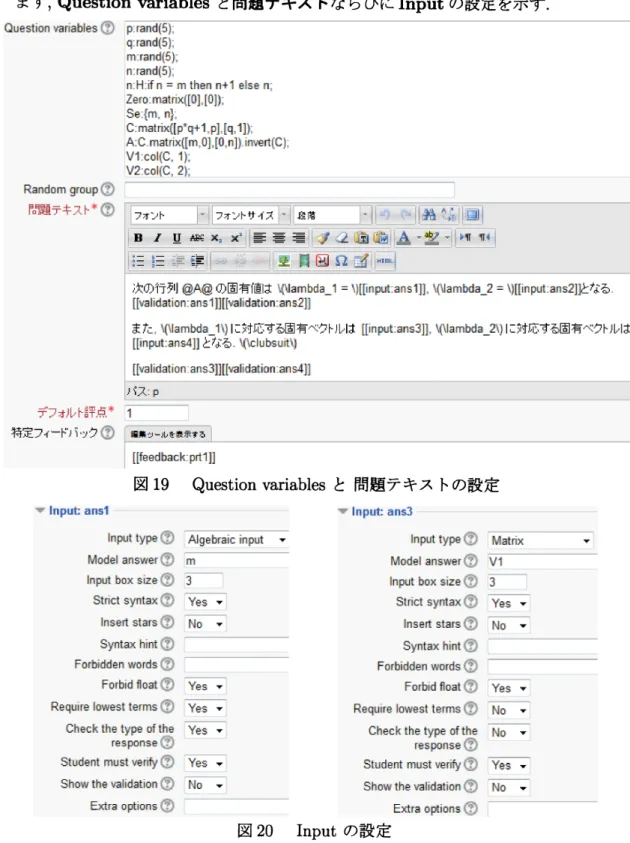
Task: Apply subscript formatting
Action: point(216,238)
